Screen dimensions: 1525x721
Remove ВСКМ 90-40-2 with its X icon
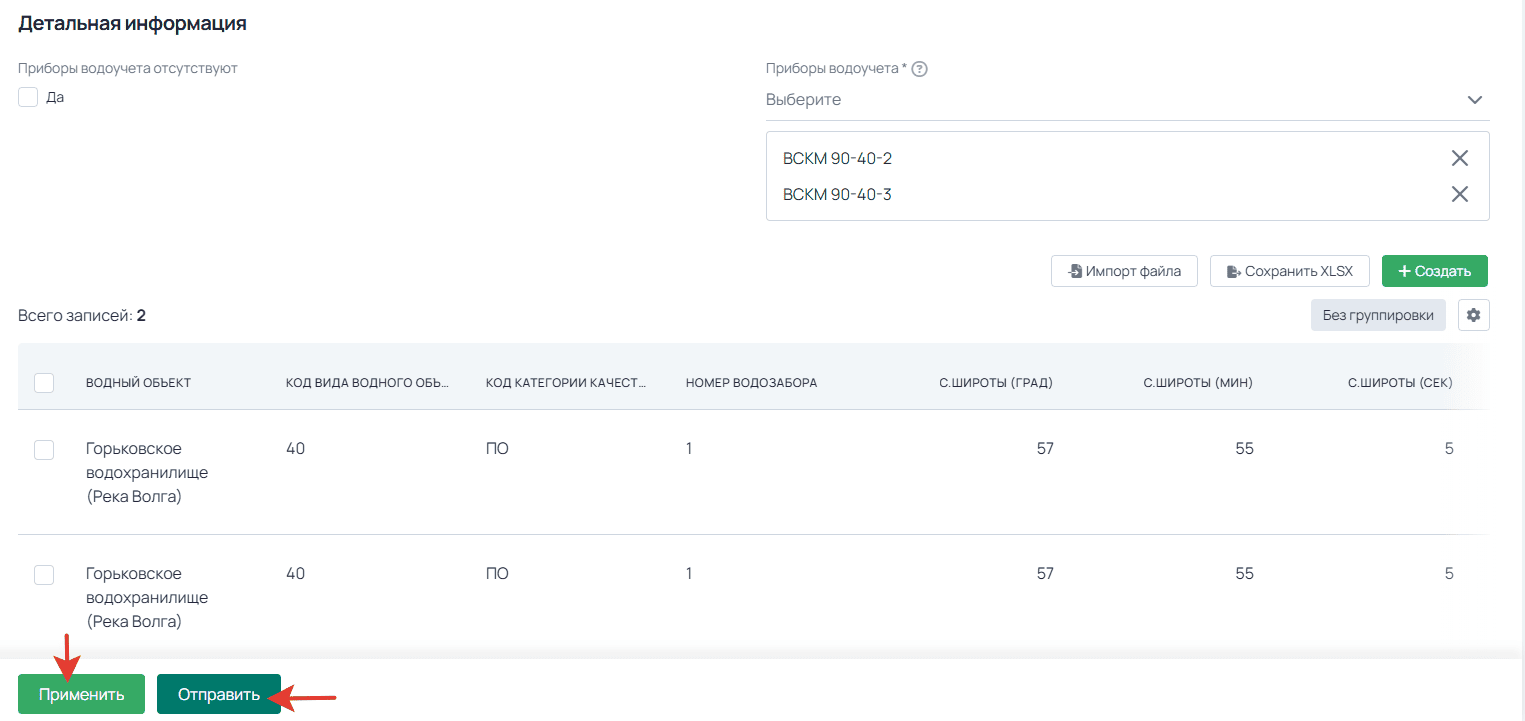(1459, 158)
